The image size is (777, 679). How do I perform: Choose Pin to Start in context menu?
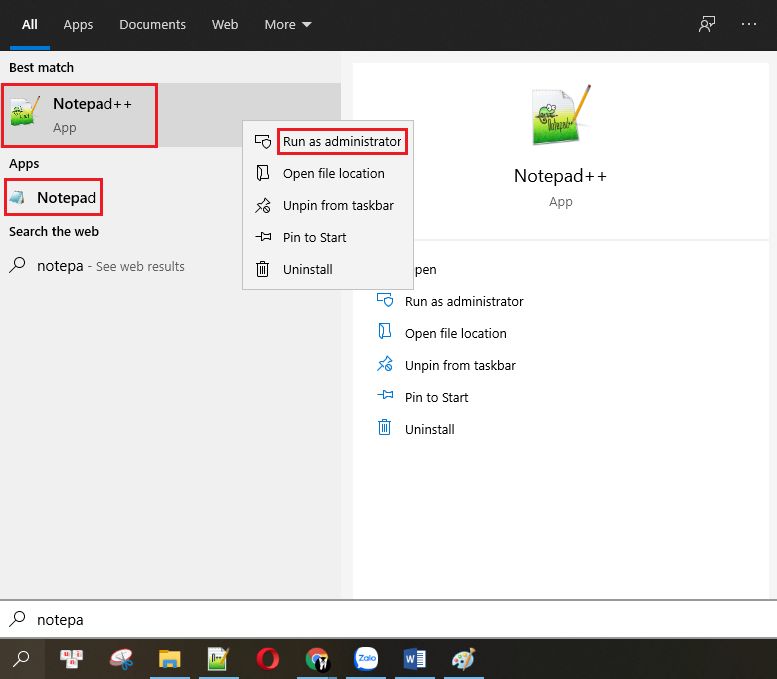314,238
